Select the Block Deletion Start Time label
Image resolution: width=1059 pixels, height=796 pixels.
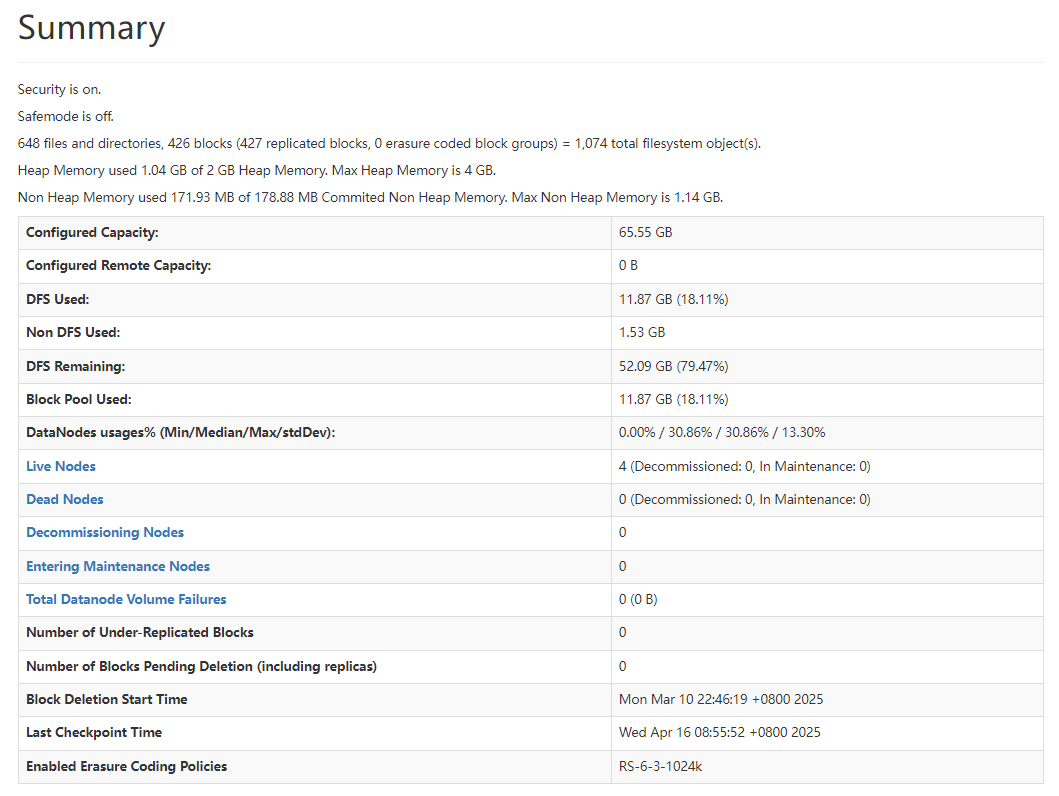click(x=107, y=699)
